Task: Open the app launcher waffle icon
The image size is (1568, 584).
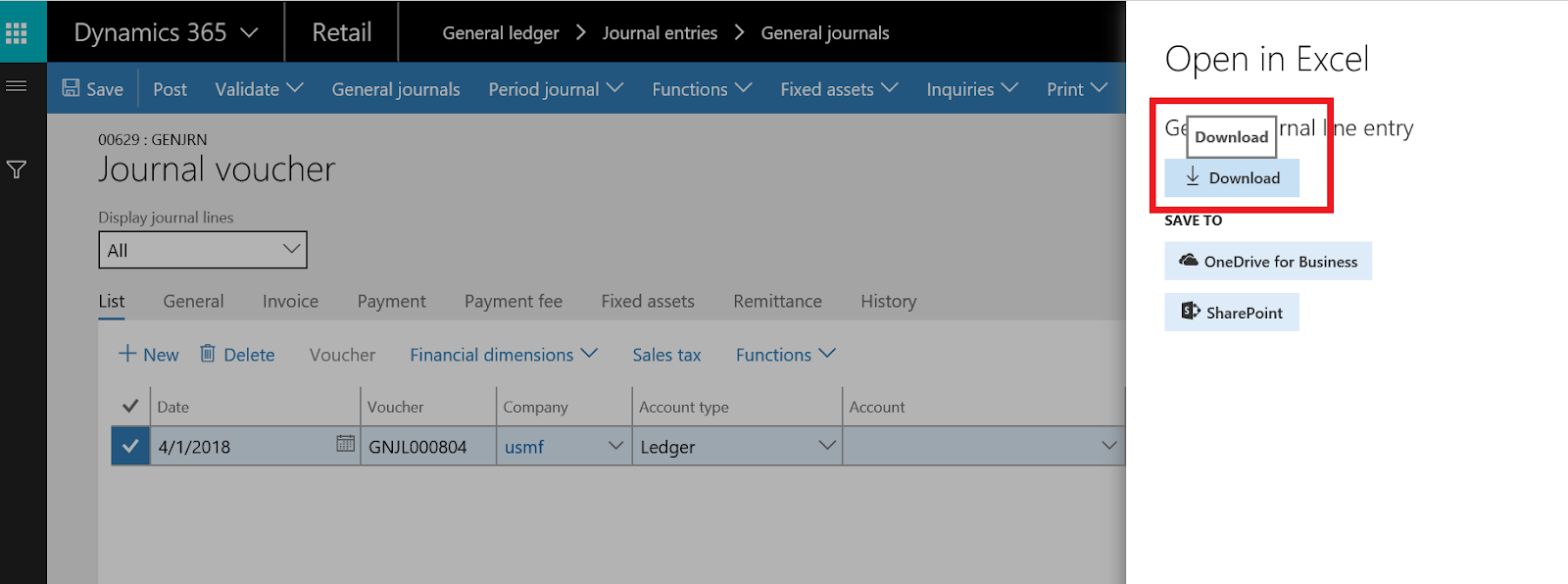Action: pos(17,33)
